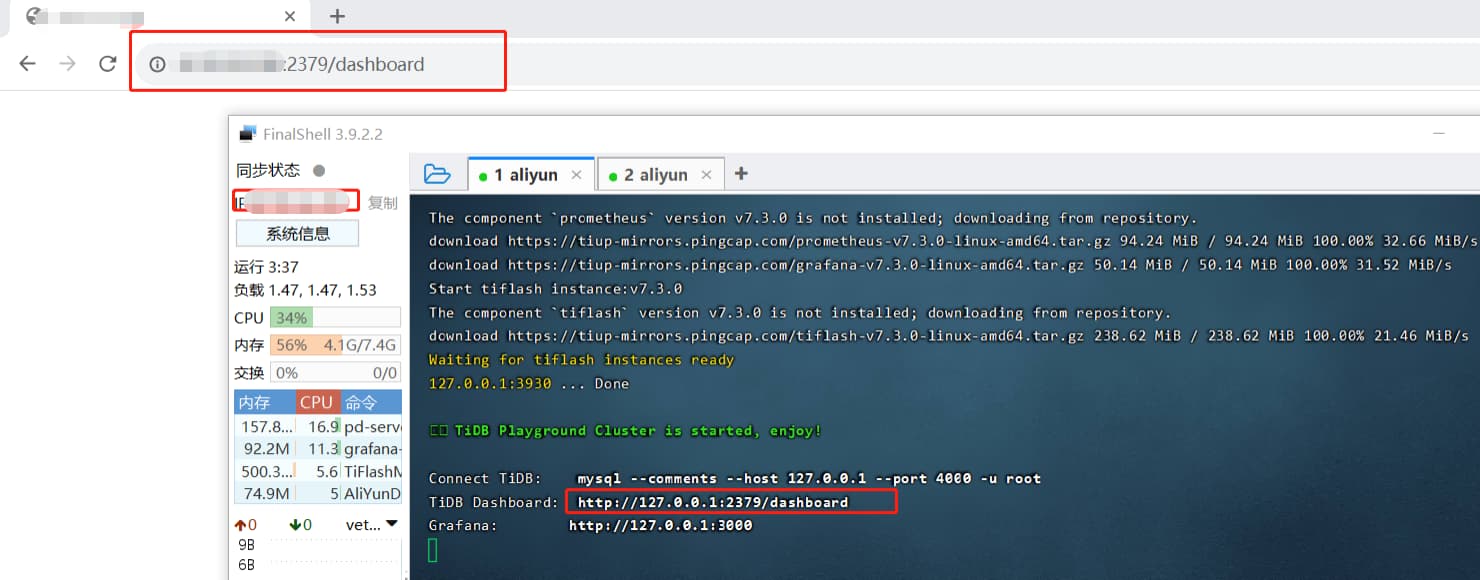Image resolution: width=1480 pixels, height=580 pixels.
Task: Copy the IP with 复制 button
Action: click(382, 202)
